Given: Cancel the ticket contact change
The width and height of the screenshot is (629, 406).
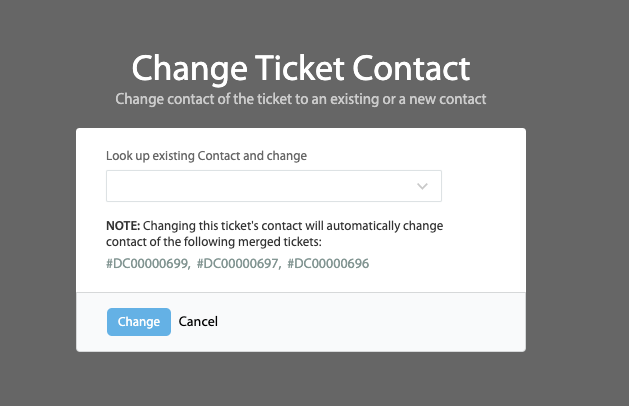Looking at the screenshot, I should point(198,321).
